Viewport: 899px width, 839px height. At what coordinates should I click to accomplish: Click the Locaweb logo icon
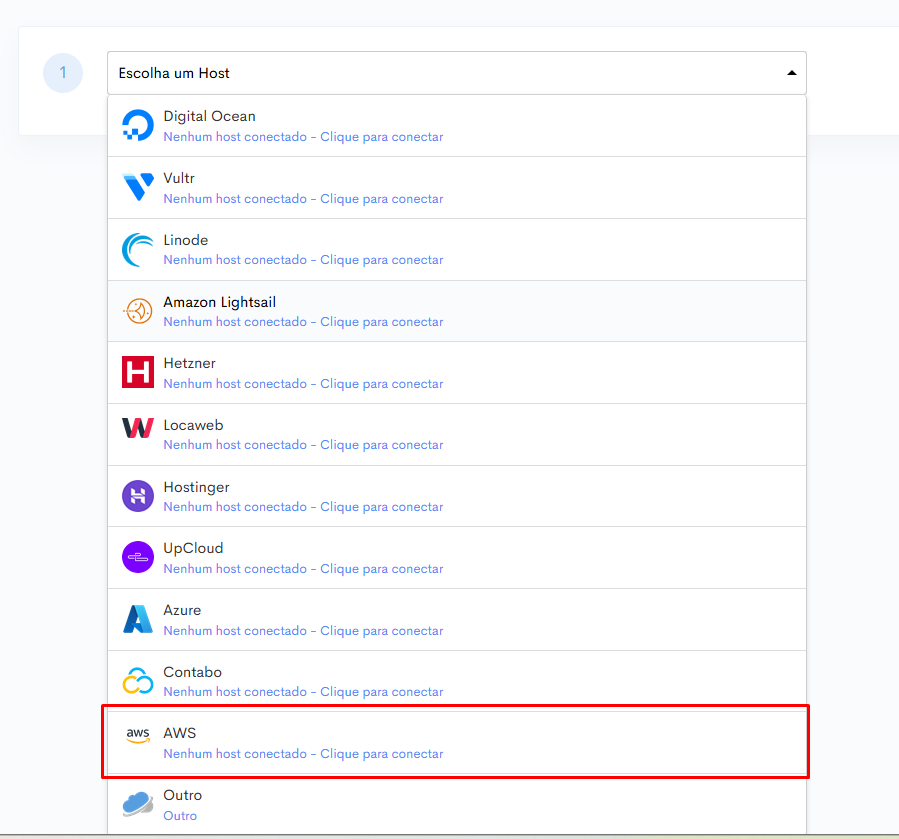click(x=138, y=428)
